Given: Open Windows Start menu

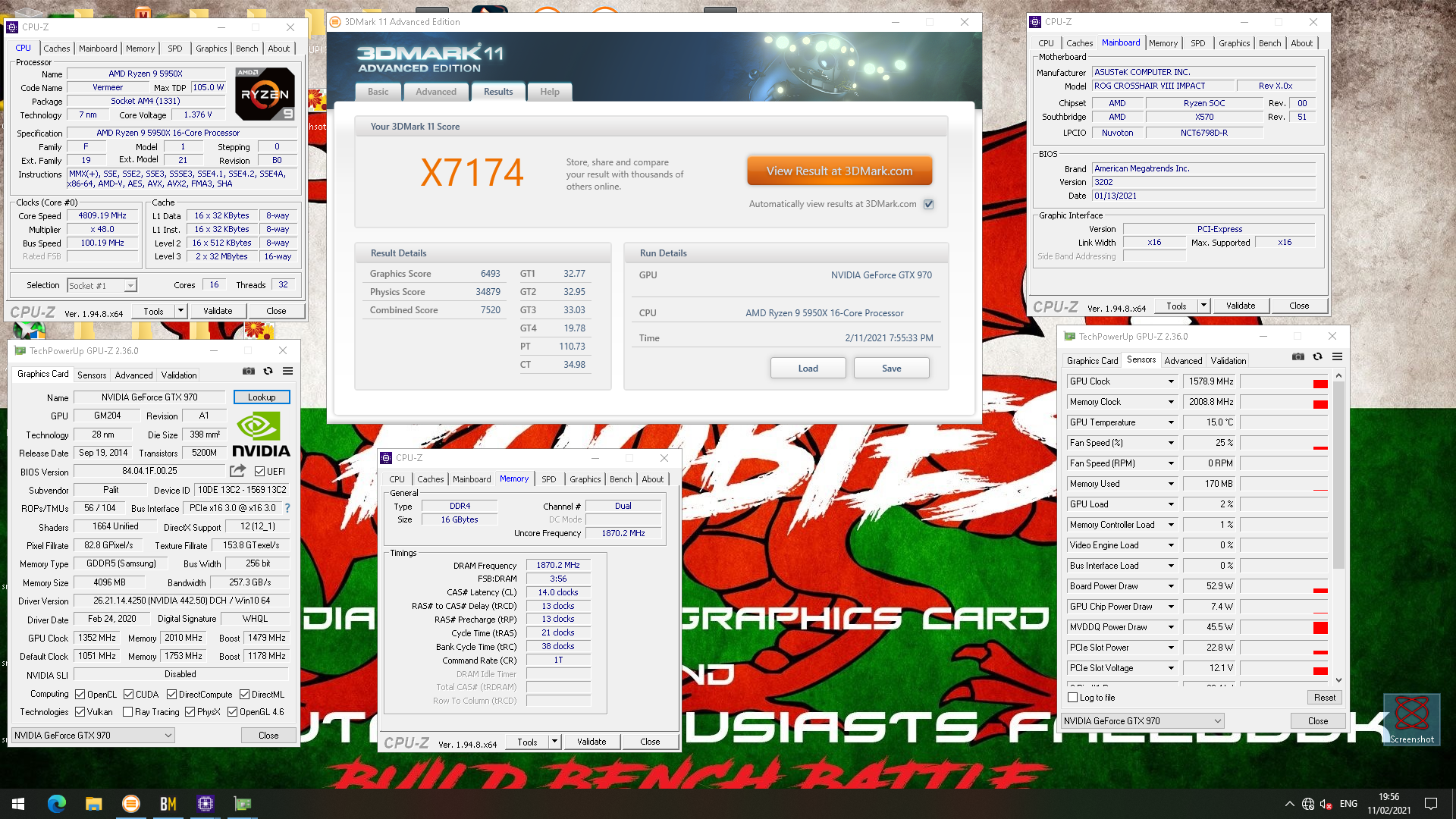Looking at the screenshot, I should 18,804.
